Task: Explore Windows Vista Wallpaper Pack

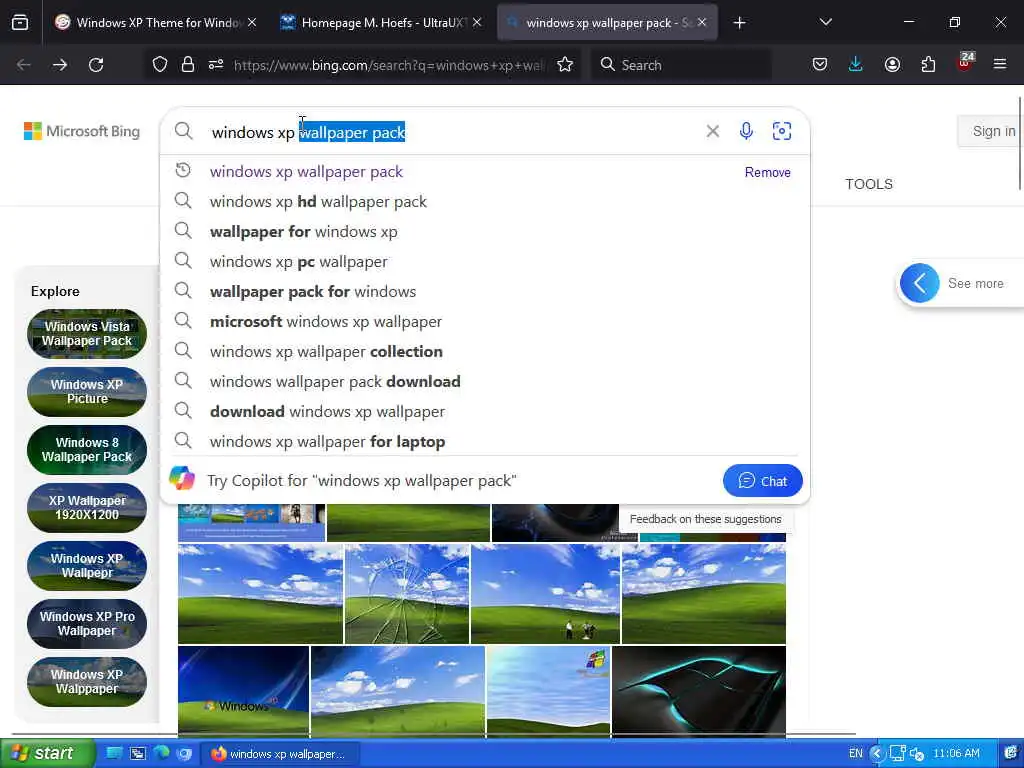Action: (87, 334)
